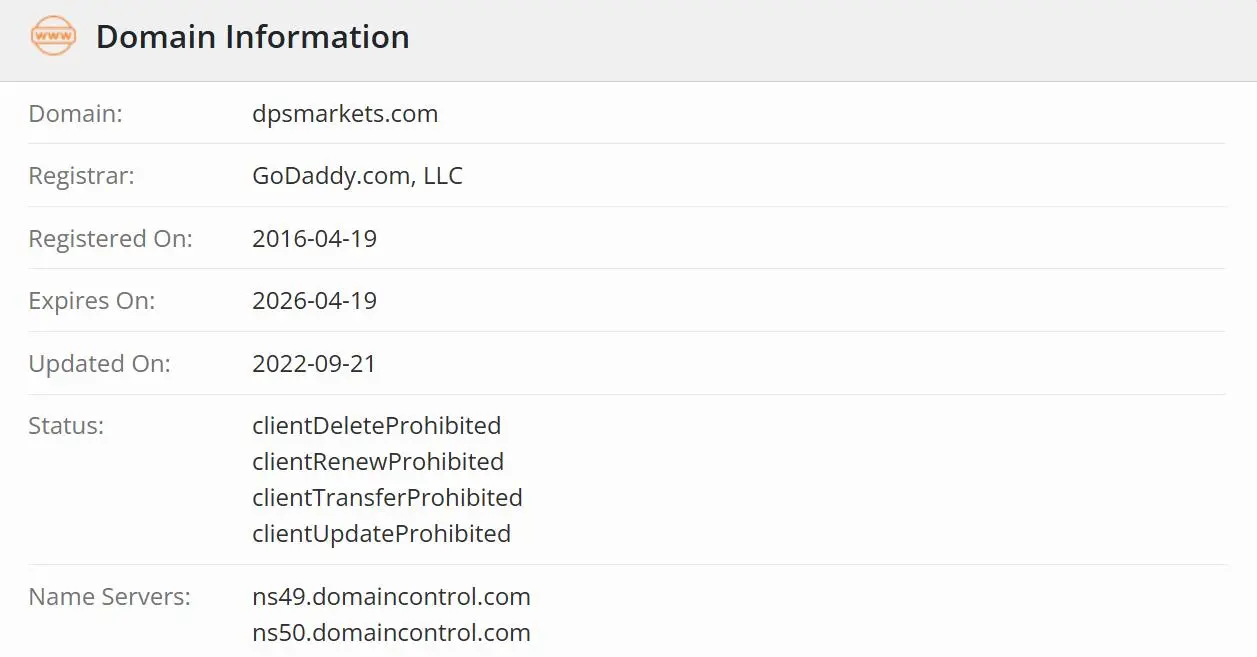Click the Registered On: label
The width and height of the screenshot is (1257, 657).
[110, 239]
